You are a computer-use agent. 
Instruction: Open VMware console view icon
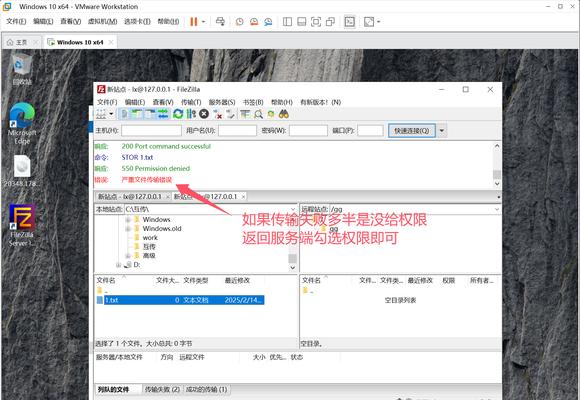coord(350,22)
